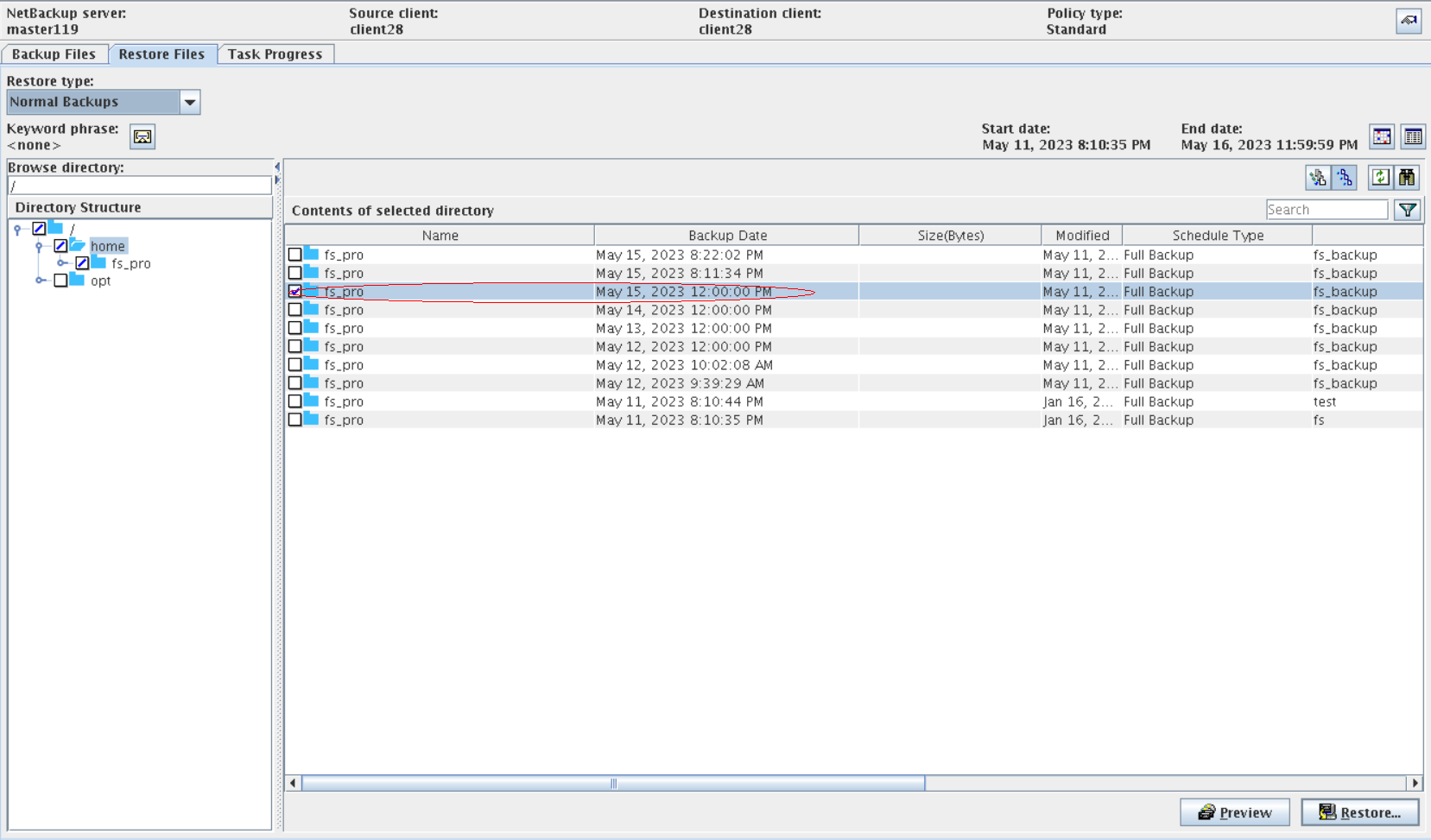Switch to the Task Progress tab
The height and width of the screenshot is (840, 1431).
click(275, 54)
